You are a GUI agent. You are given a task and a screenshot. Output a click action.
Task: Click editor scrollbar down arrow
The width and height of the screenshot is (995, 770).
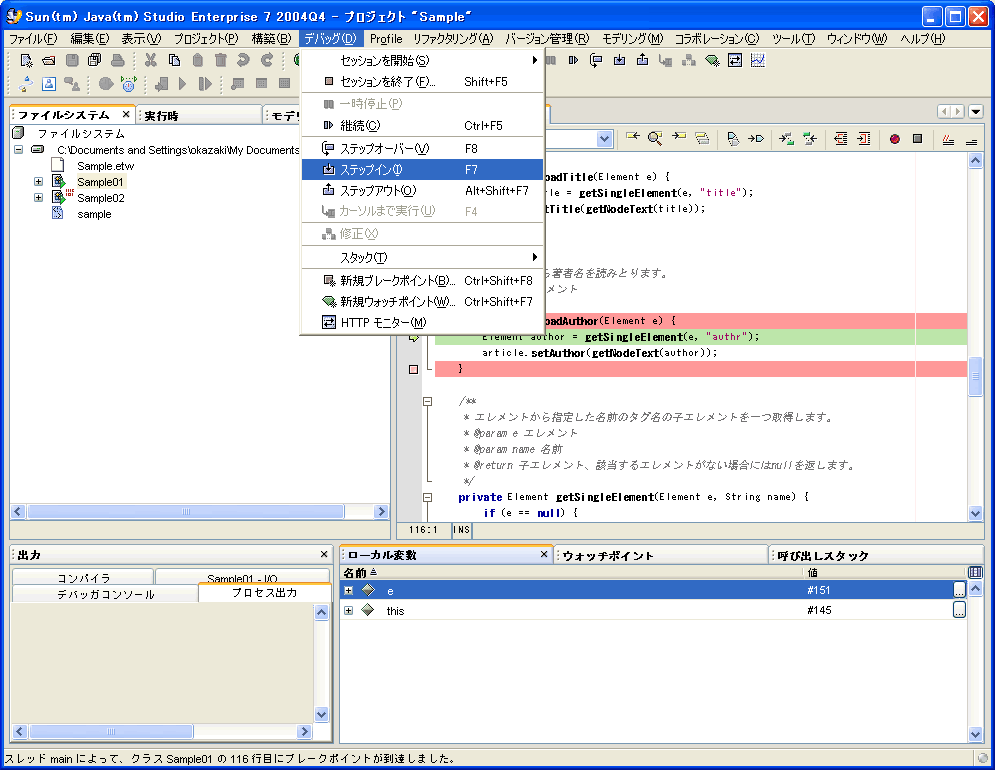(975, 514)
